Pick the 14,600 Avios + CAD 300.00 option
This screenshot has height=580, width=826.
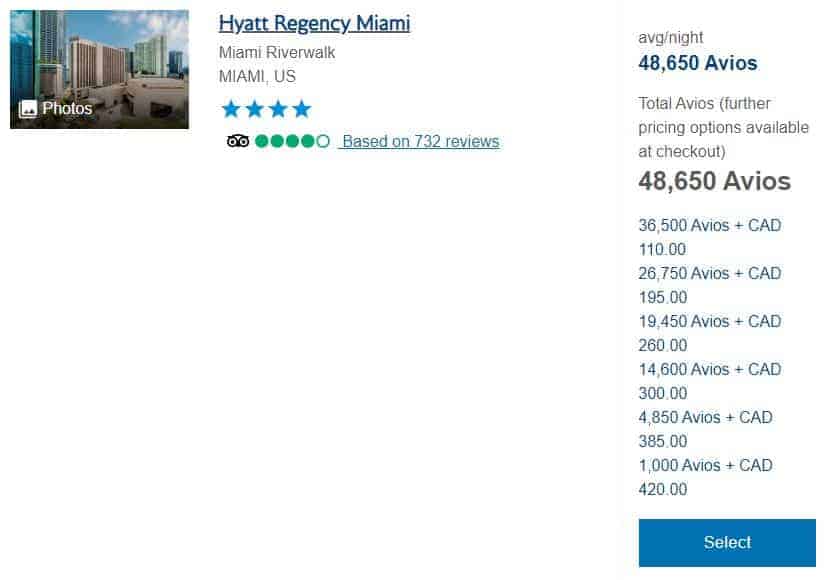point(709,381)
